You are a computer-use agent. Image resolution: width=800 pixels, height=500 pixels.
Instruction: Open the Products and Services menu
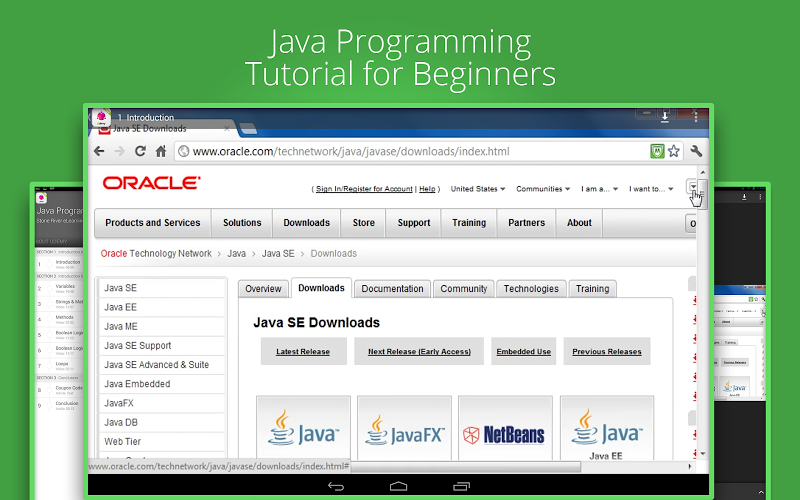coord(153,223)
